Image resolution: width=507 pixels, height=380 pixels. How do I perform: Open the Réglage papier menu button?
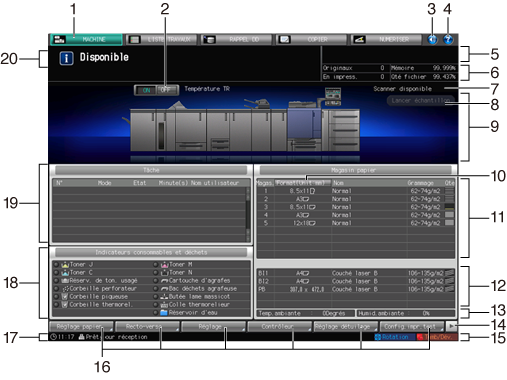[81, 327]
